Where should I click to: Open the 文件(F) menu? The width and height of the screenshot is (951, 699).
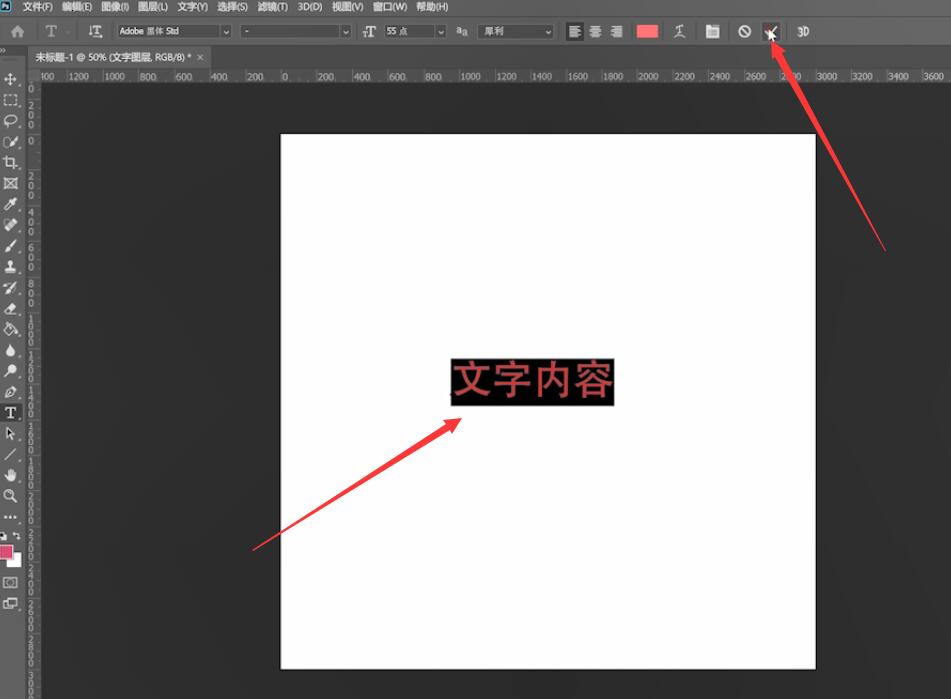[38, 7]
